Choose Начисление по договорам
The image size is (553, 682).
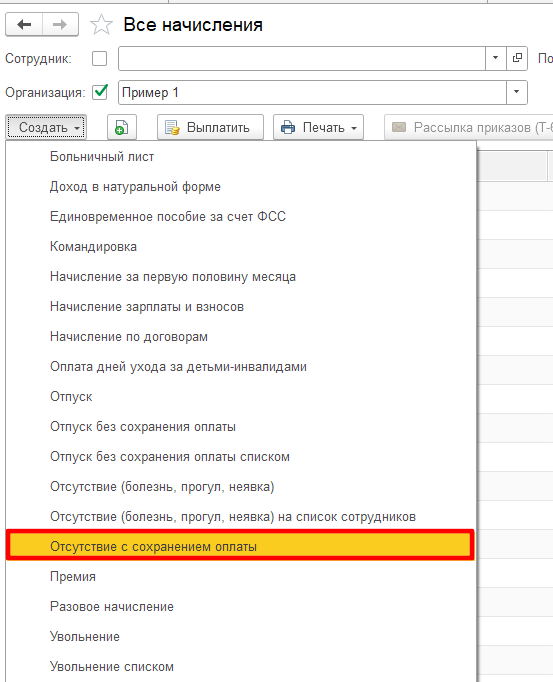241,337
